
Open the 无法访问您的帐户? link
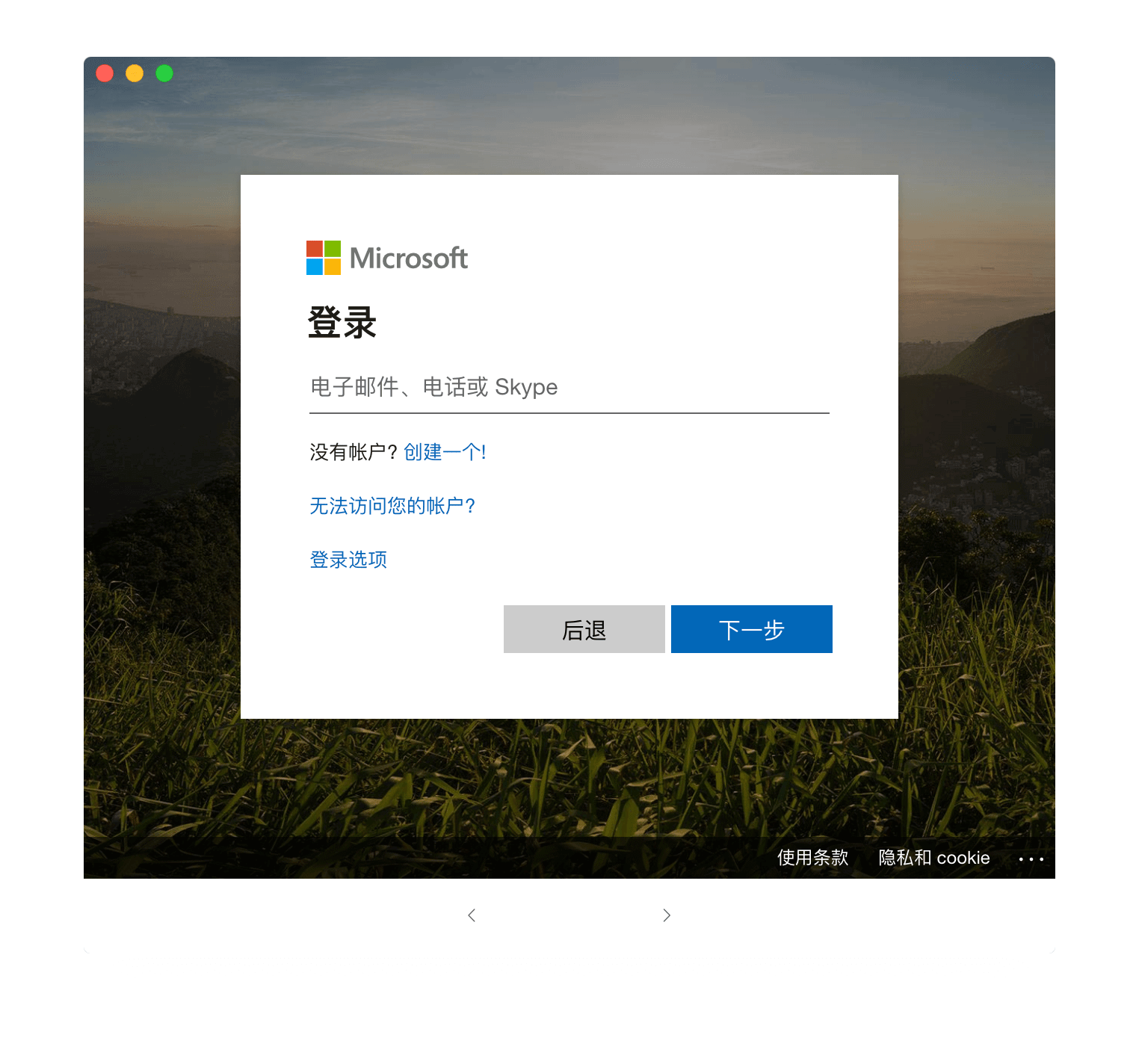[392, 506]
